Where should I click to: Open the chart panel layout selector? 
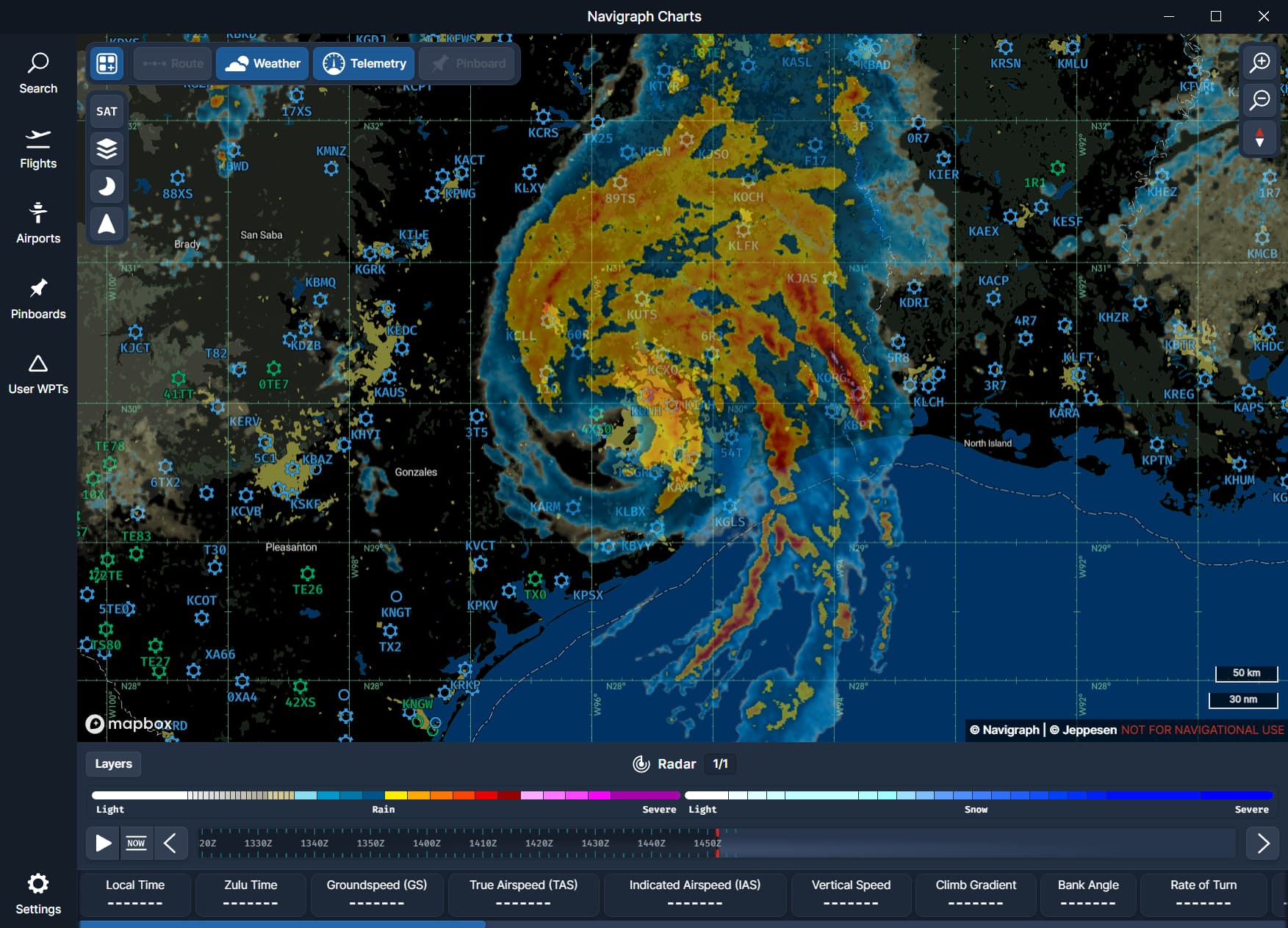click(x=107, y=64)
